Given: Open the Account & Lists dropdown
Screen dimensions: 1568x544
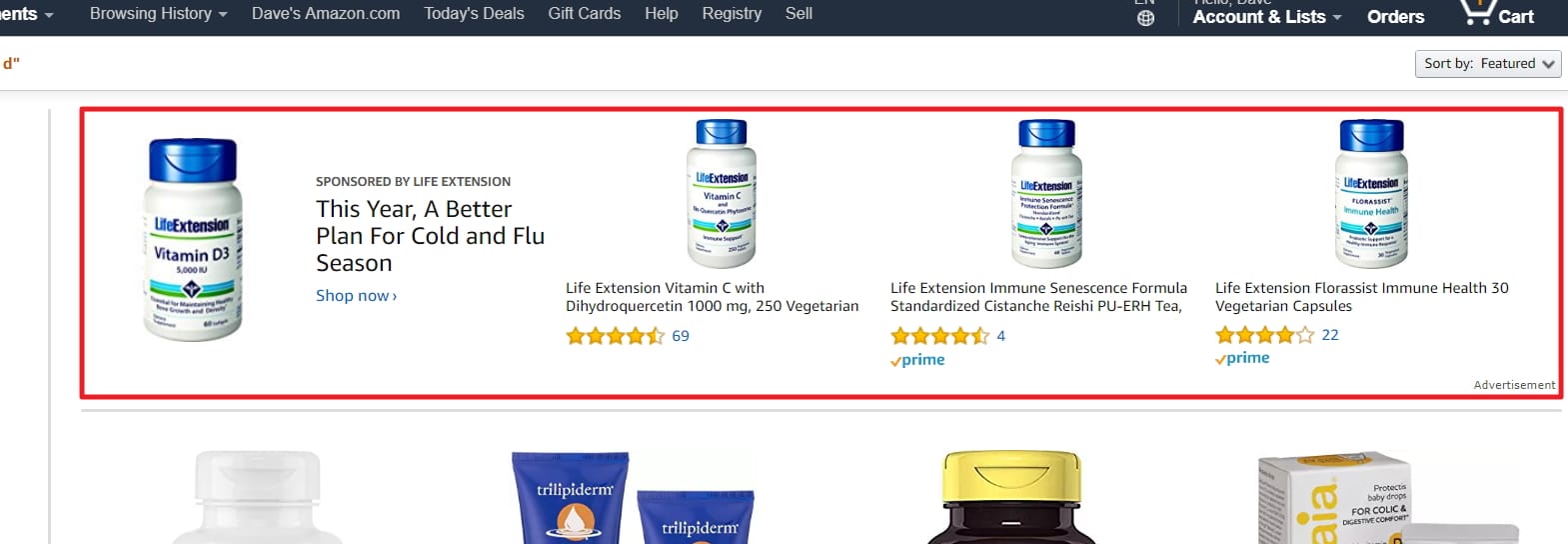Looking at the screenshot, I should [x=1267, y=17].
